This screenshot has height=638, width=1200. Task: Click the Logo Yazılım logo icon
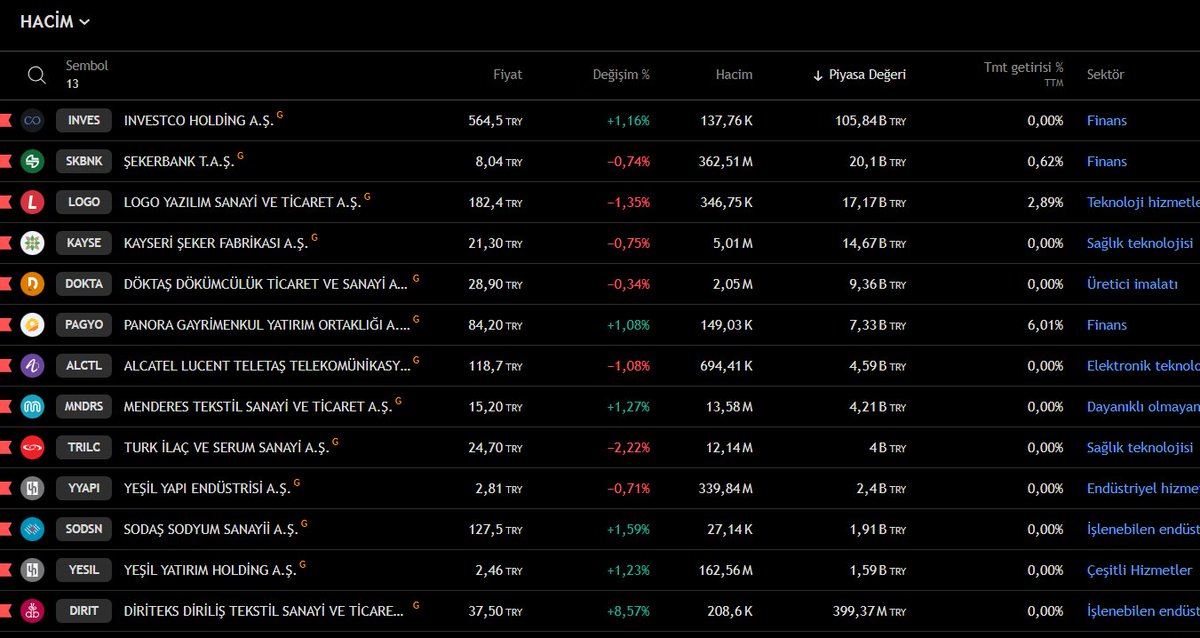click(x=33, y=203)
